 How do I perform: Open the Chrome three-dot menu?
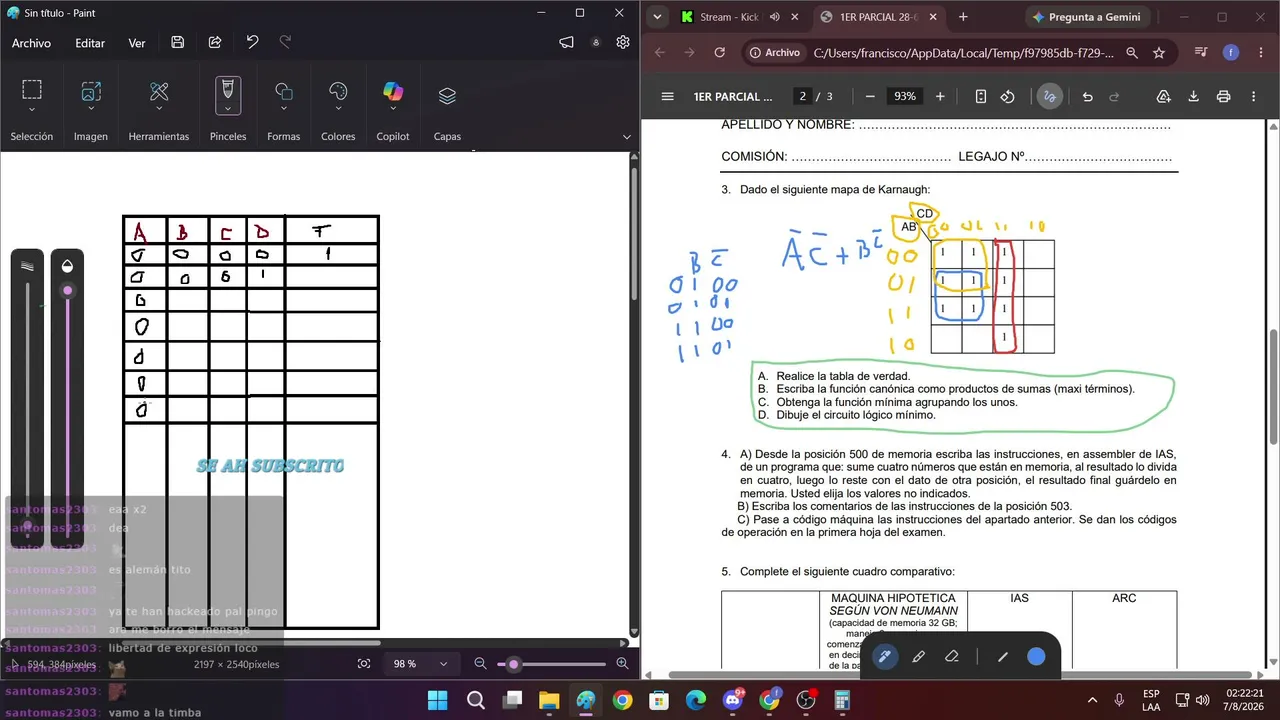(1261, 53)
